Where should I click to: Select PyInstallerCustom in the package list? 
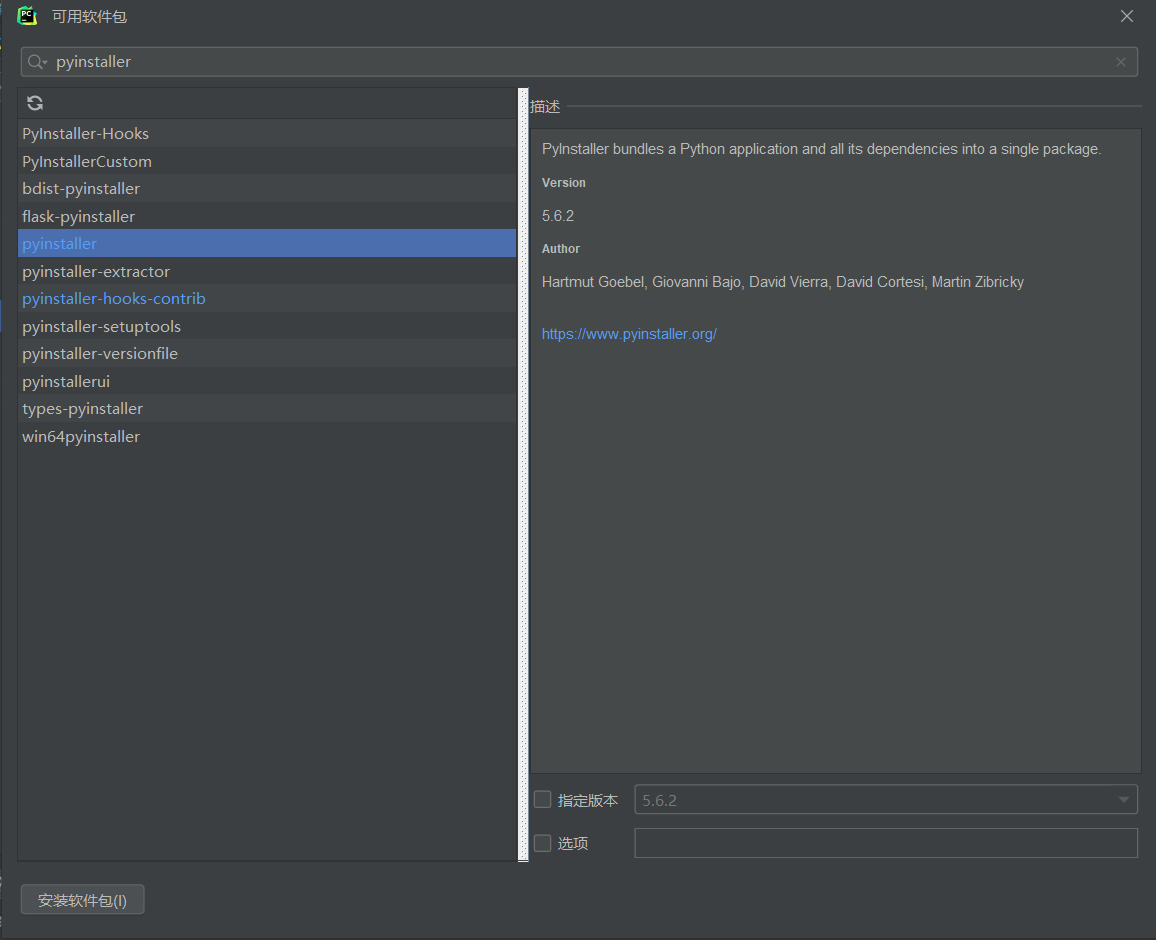267,161
